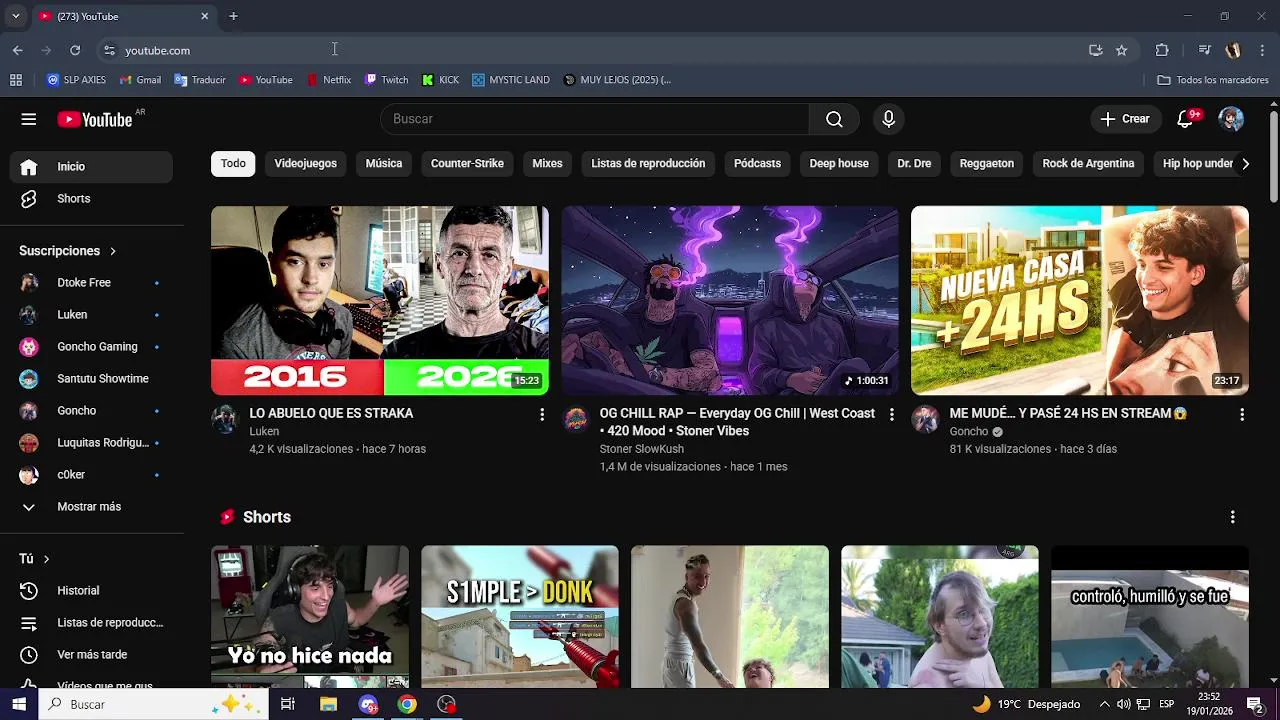1280x720 pixels.
Task: Open Santutu Showtime subscription
Action: click(91, 379)
